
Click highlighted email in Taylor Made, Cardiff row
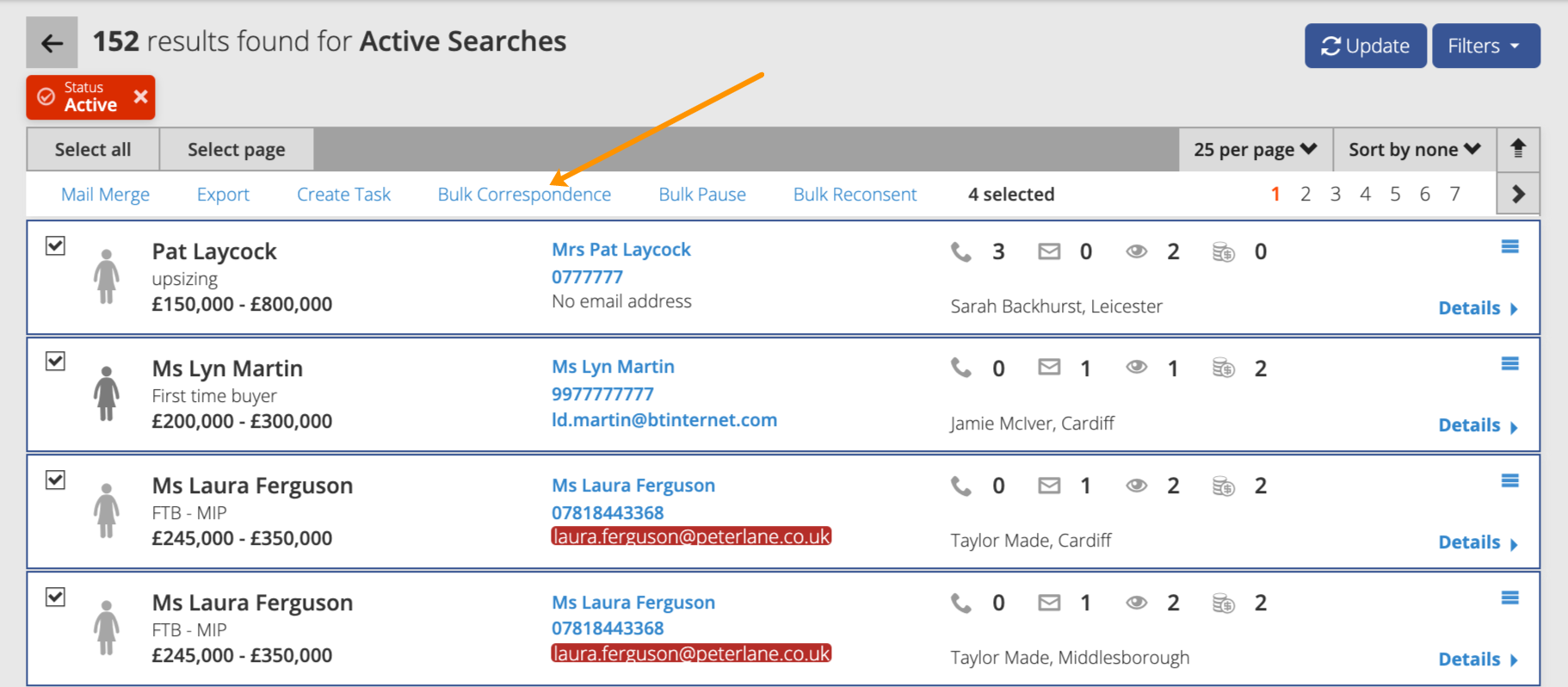coord(691,536)
